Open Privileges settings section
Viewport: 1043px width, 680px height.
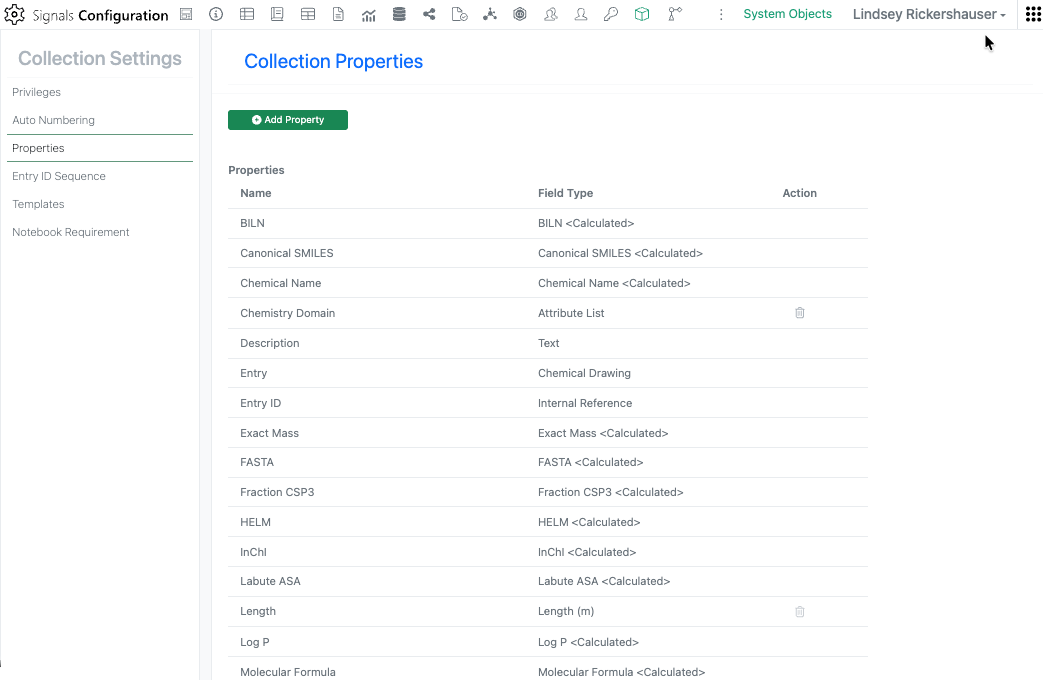point(37,92)
